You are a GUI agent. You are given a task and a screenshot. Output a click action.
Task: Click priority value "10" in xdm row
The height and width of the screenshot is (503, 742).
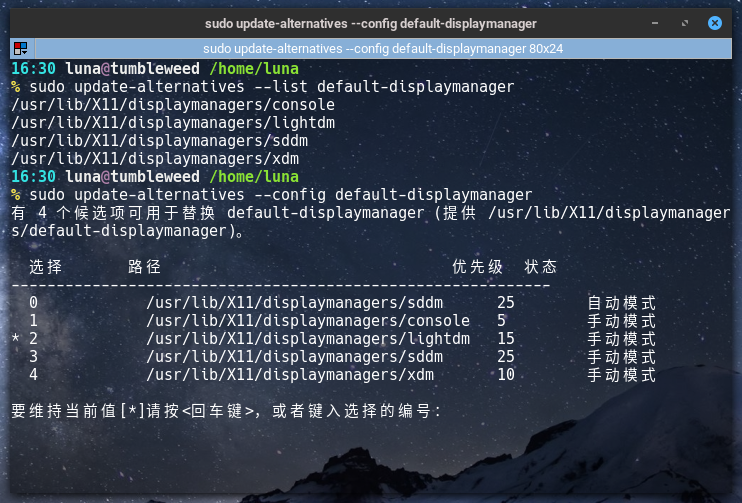click(x=506, y=374)
